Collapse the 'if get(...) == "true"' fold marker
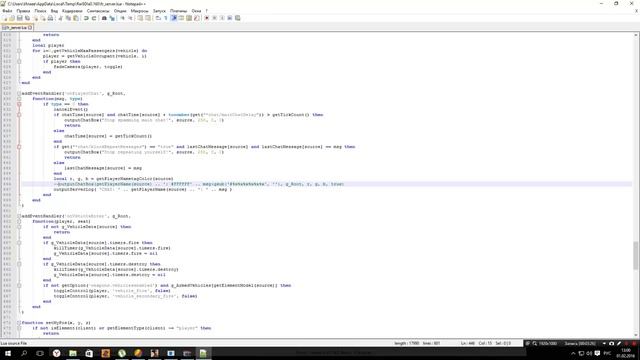The width and height of the screenshot is (640, 360). [x=19, y=147]
